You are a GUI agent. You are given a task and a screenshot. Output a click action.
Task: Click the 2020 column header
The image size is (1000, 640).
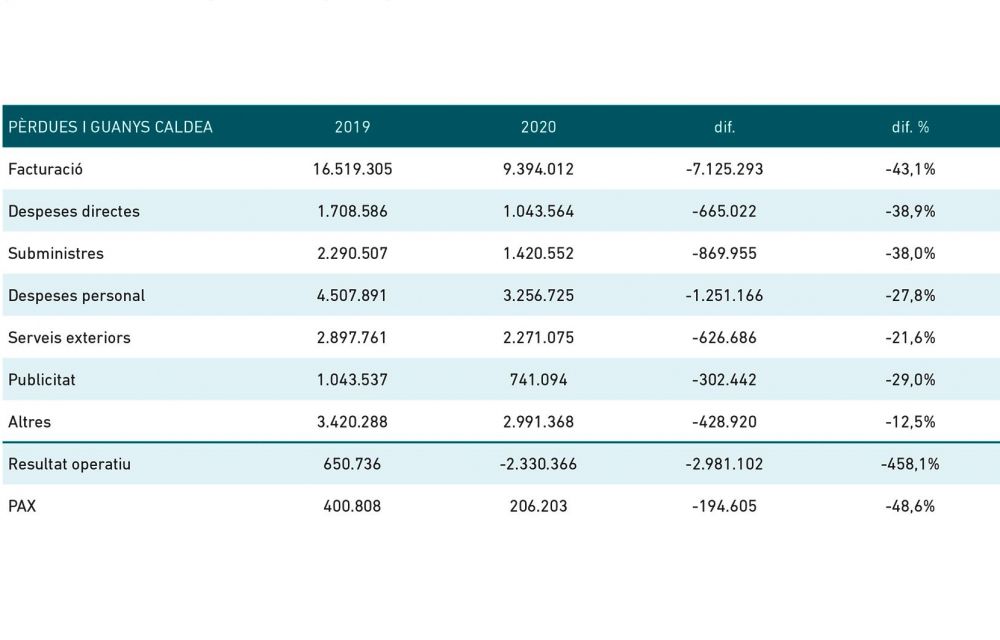pos(539,127)
